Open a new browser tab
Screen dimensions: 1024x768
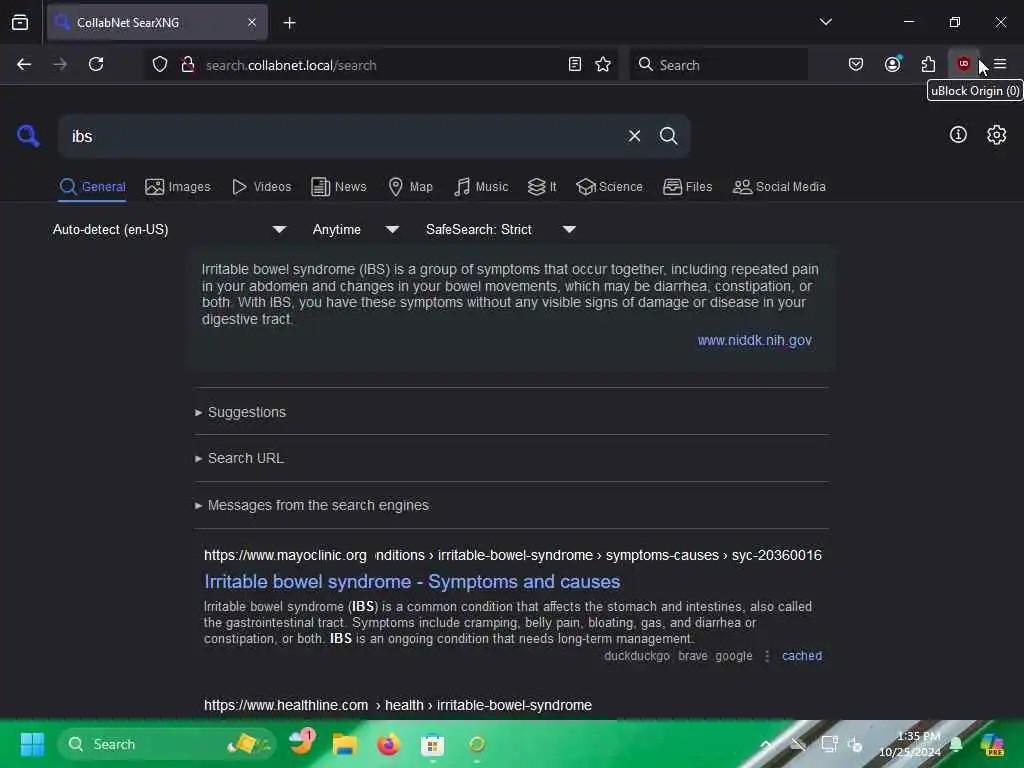click(x=289, y=23)
